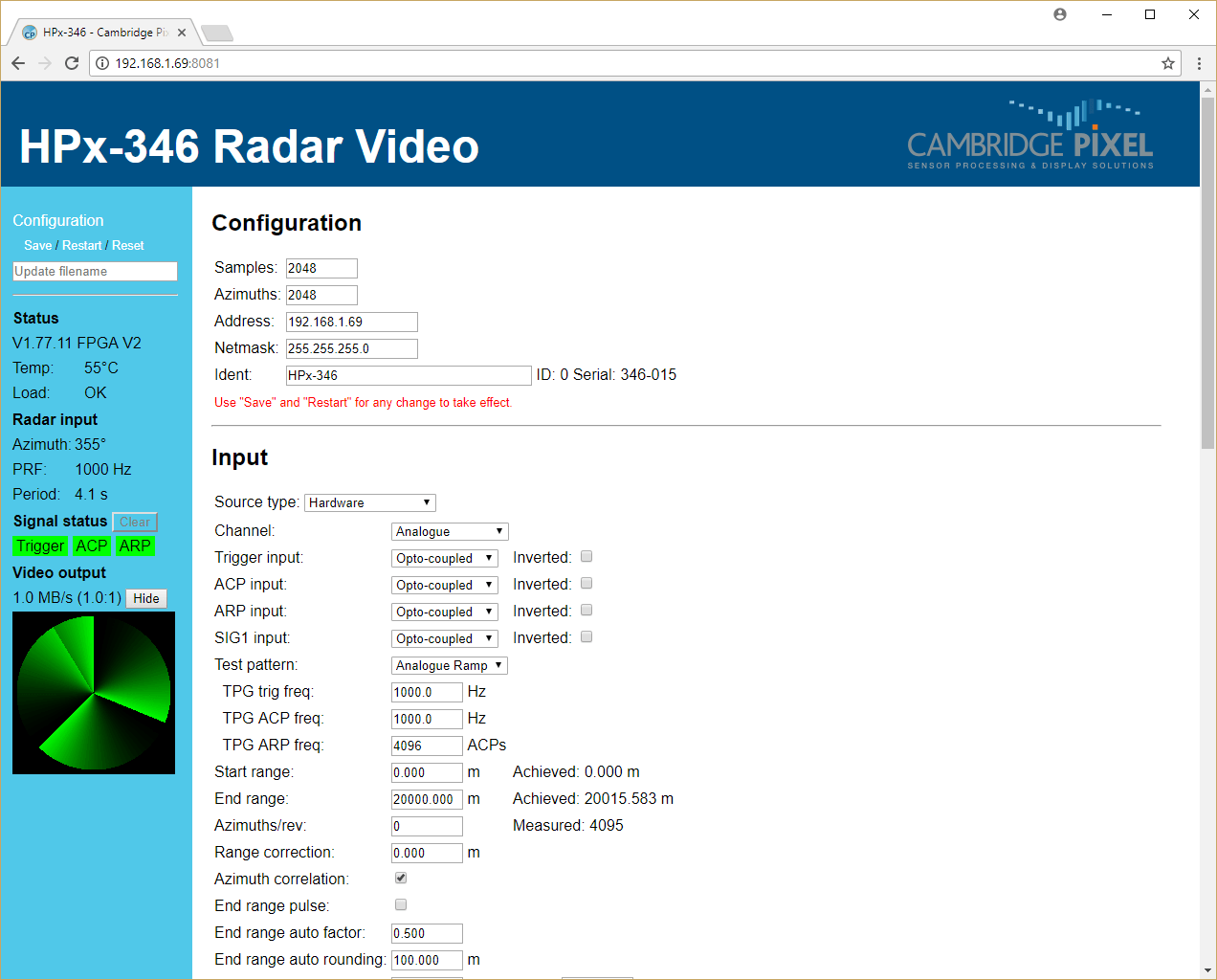The height and width of the screenshot is (980, 1217).
Task: Click inside the Update filename field
Action: (94, 271)
